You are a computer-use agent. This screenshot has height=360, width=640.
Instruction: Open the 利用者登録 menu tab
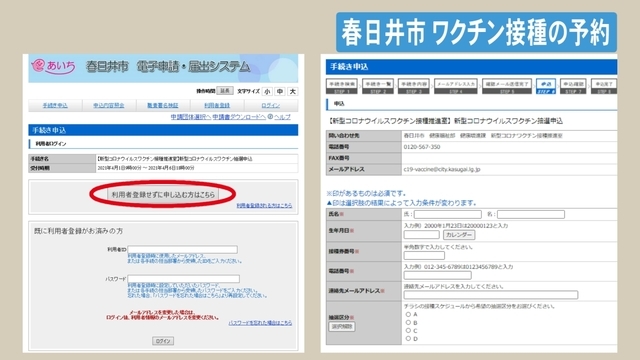coord(217,105)
